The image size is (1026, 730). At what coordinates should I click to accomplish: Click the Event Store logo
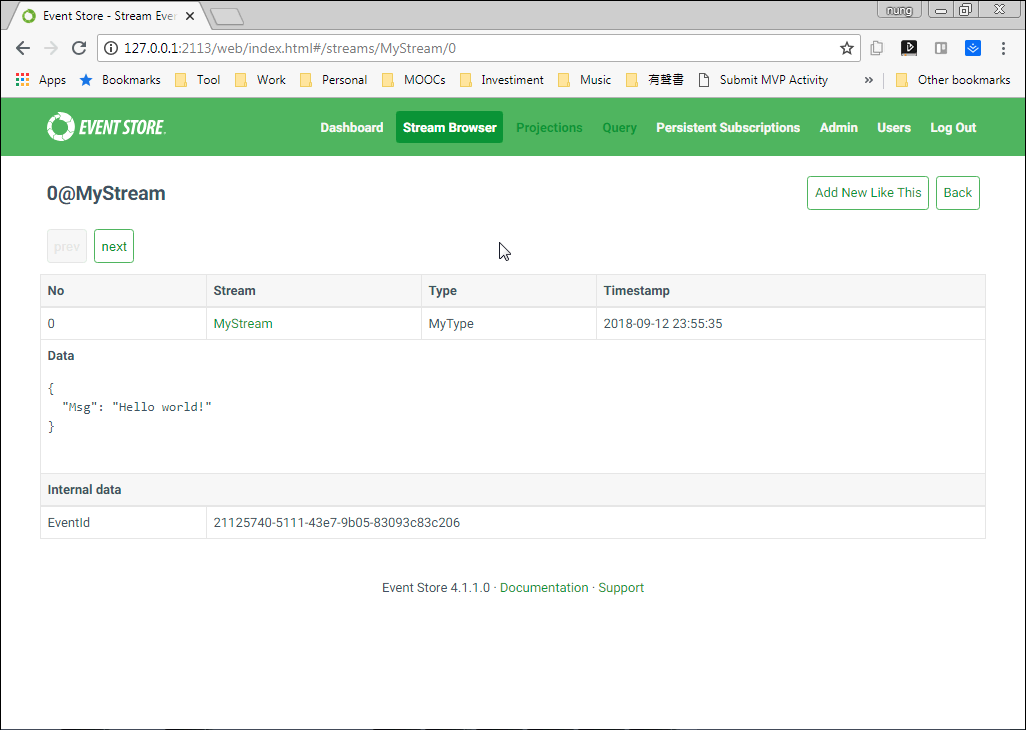(107, 127)
